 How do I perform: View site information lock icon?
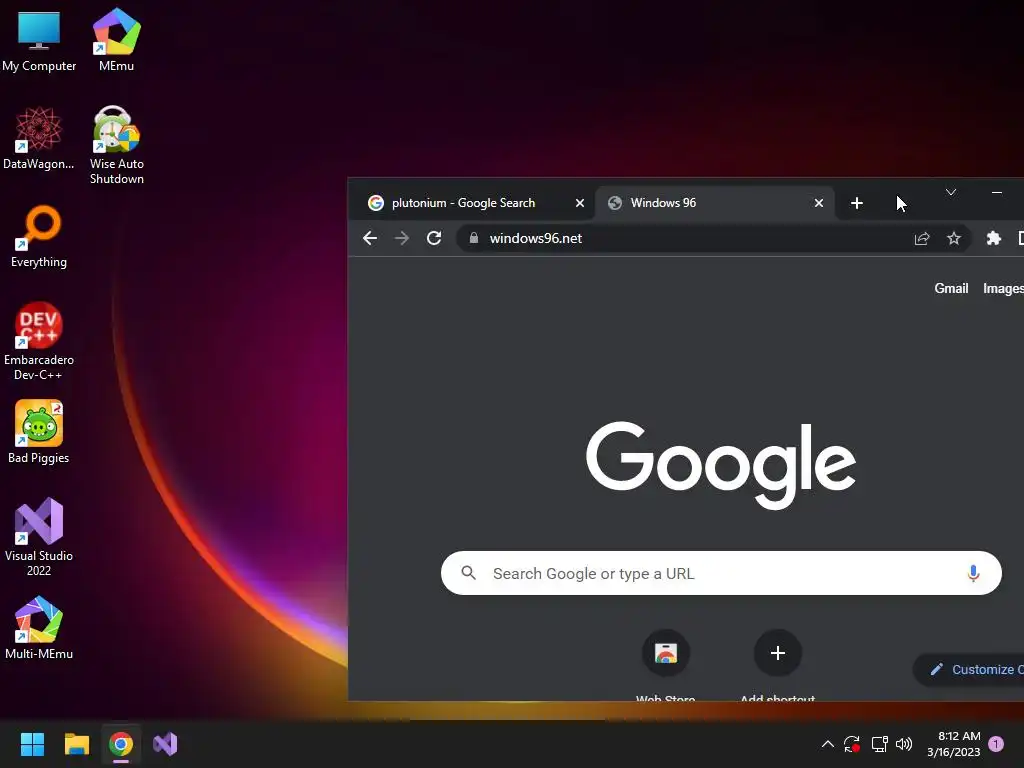[x=473, y=238]
